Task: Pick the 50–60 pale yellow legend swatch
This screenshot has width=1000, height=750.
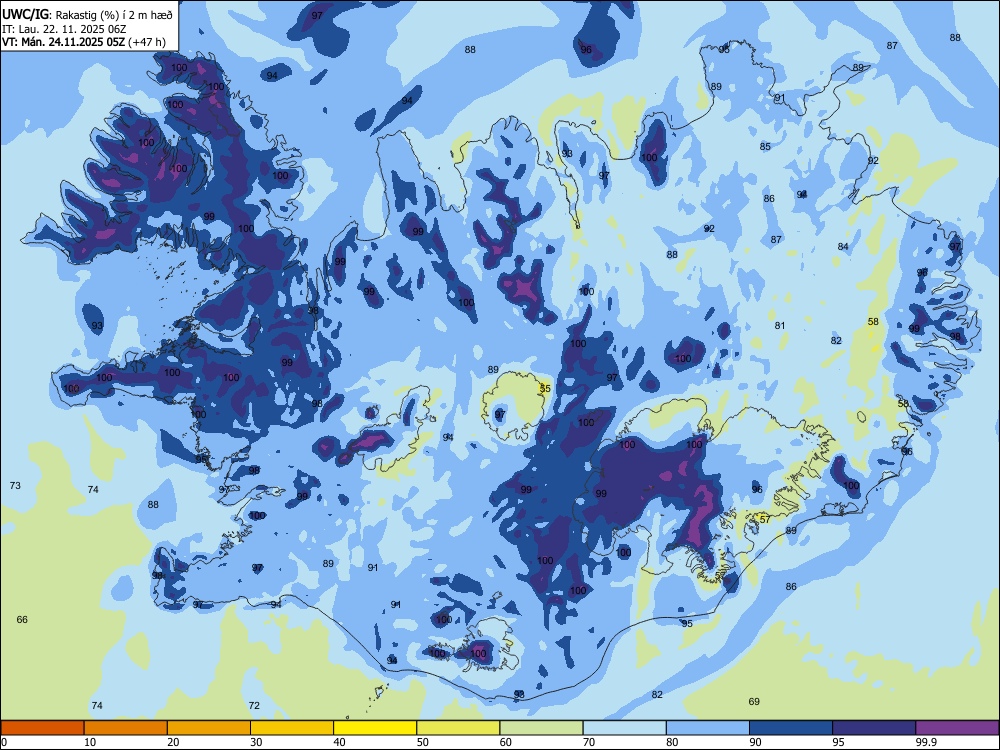Action: 458,728
